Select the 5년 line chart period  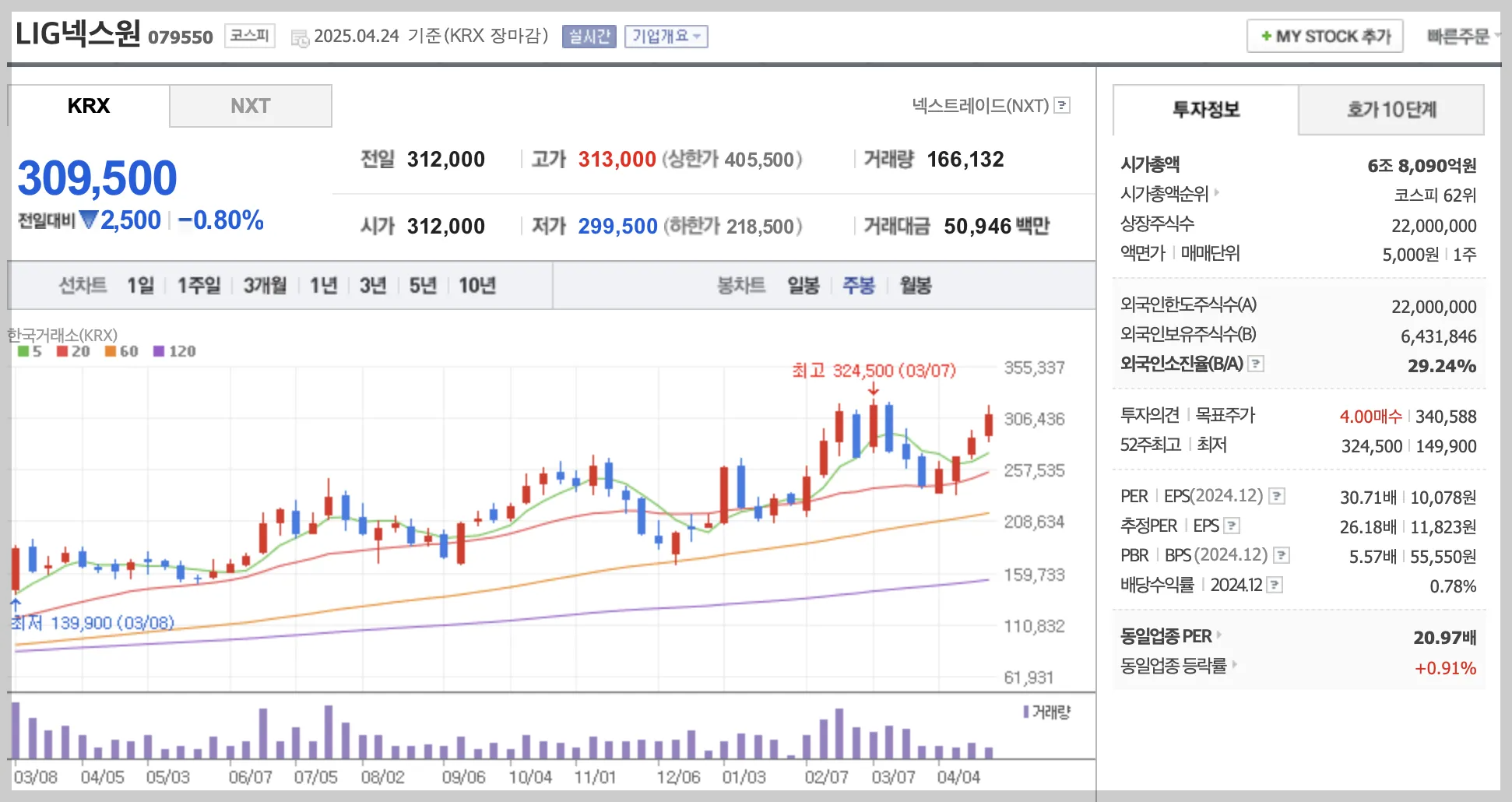click(x=424, y=286)
